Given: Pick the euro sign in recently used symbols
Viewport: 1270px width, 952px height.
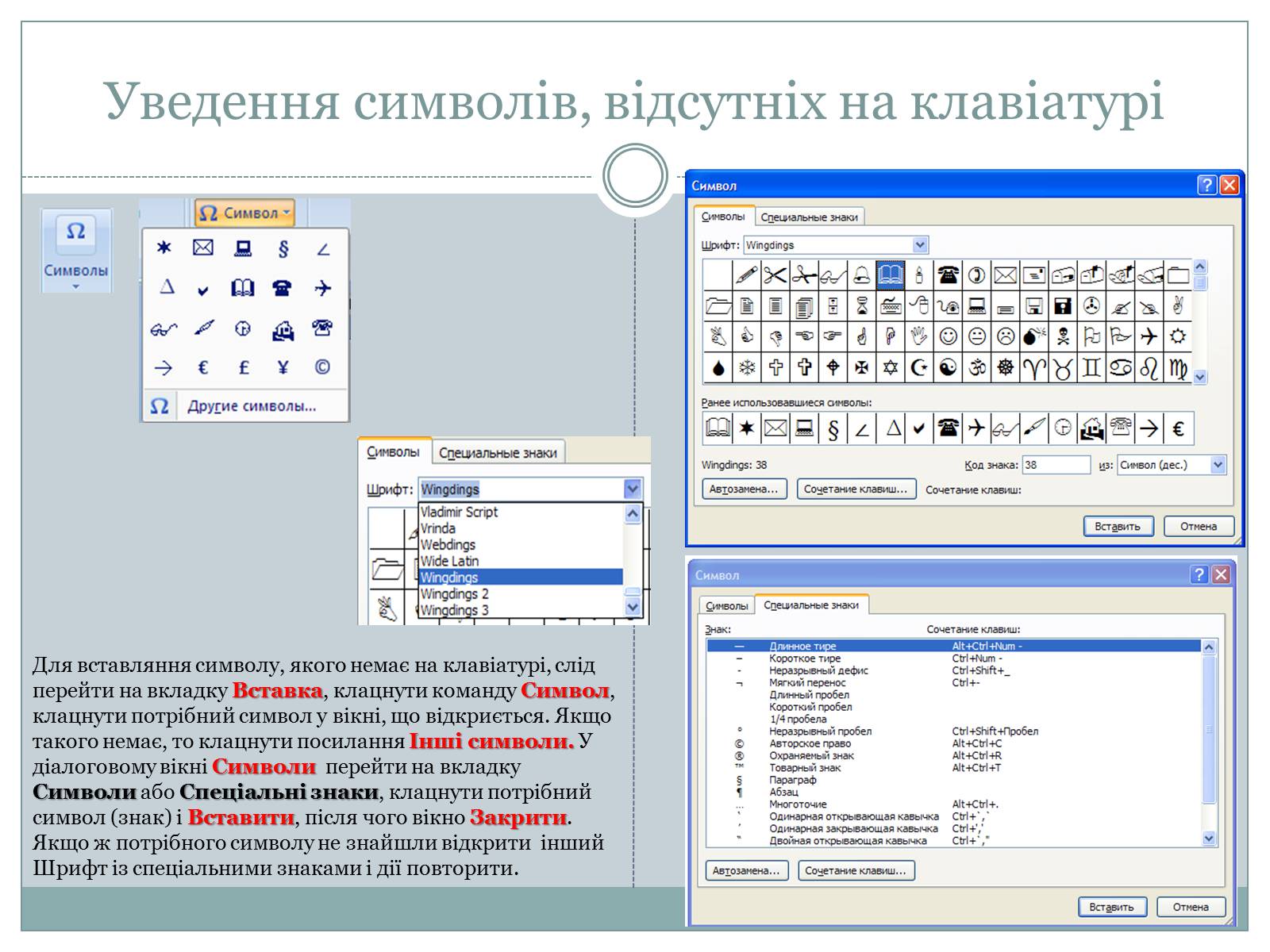Looking at the screenshot, I should 1178,429.
